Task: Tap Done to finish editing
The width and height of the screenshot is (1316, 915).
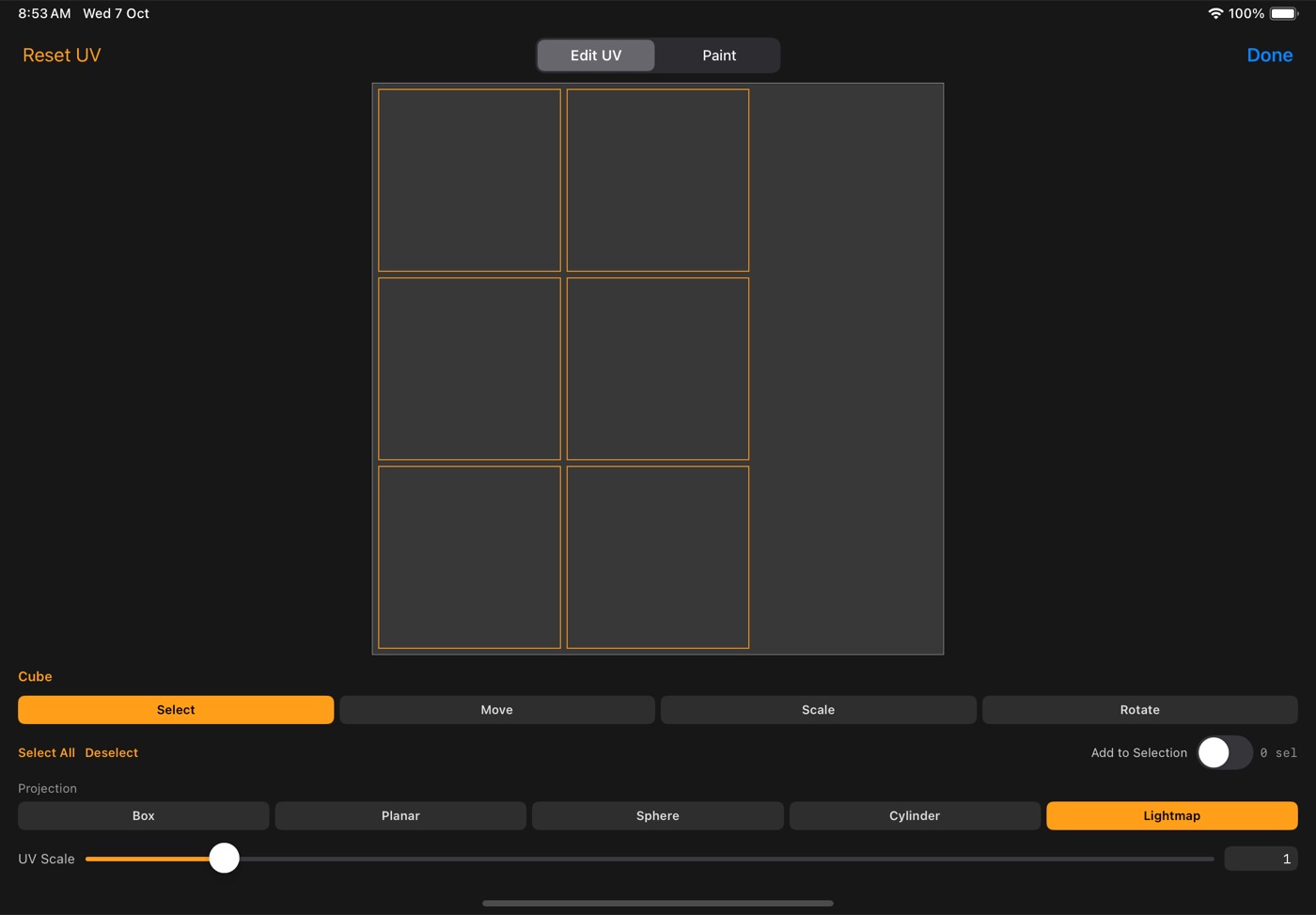Action: click(x=1269, y=55)
